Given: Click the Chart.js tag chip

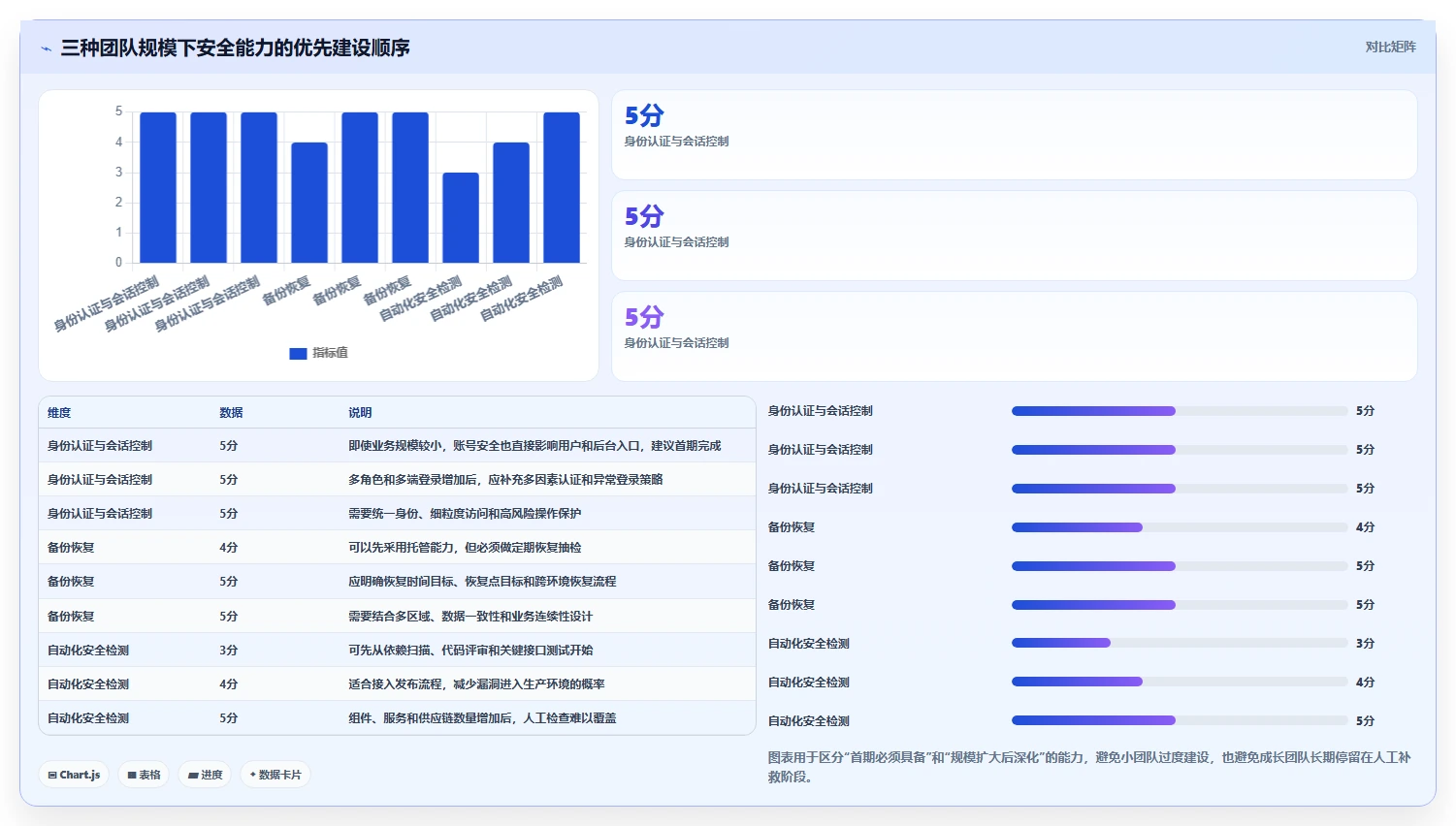Looking at the screenshot, I should point(74,775).
